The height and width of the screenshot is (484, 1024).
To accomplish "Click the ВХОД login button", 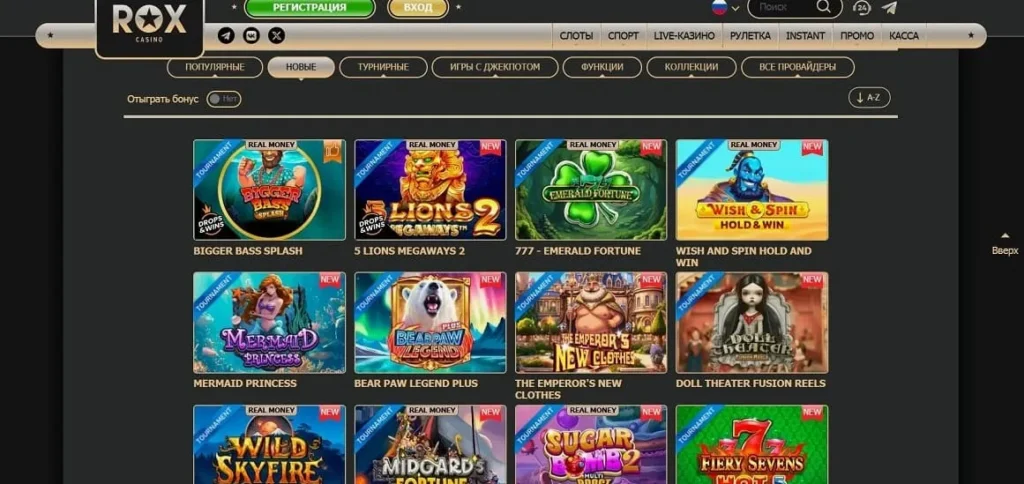I will [418, 8].
